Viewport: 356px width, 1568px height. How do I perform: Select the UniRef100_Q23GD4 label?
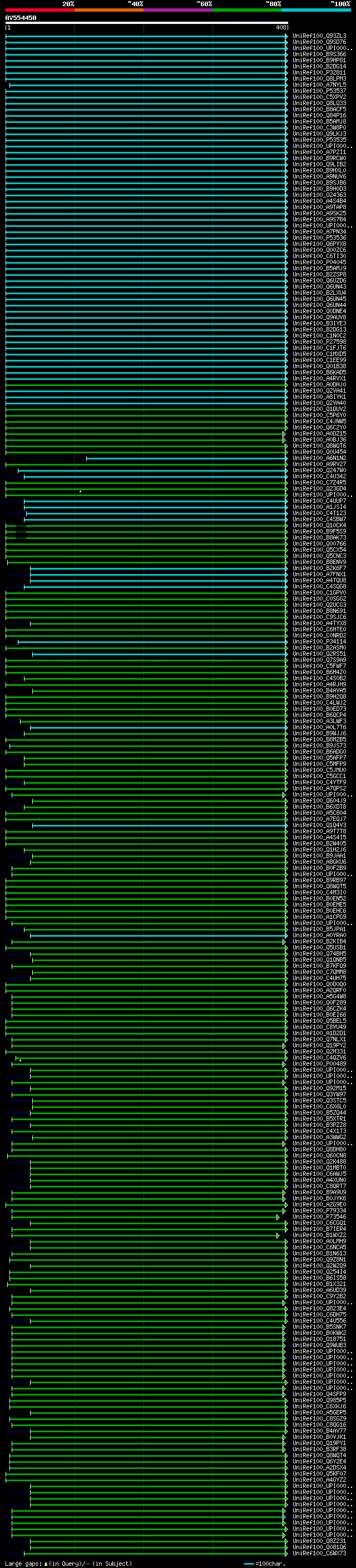tap(319, 488)
